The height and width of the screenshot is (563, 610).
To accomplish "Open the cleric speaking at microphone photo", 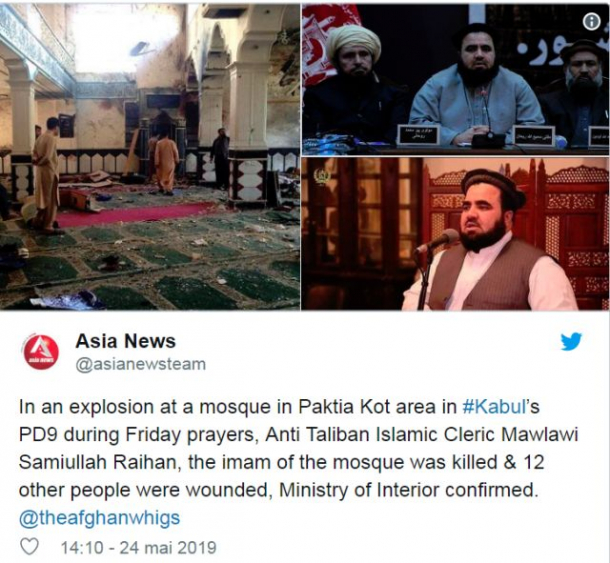I will click(x=456, y=234).
